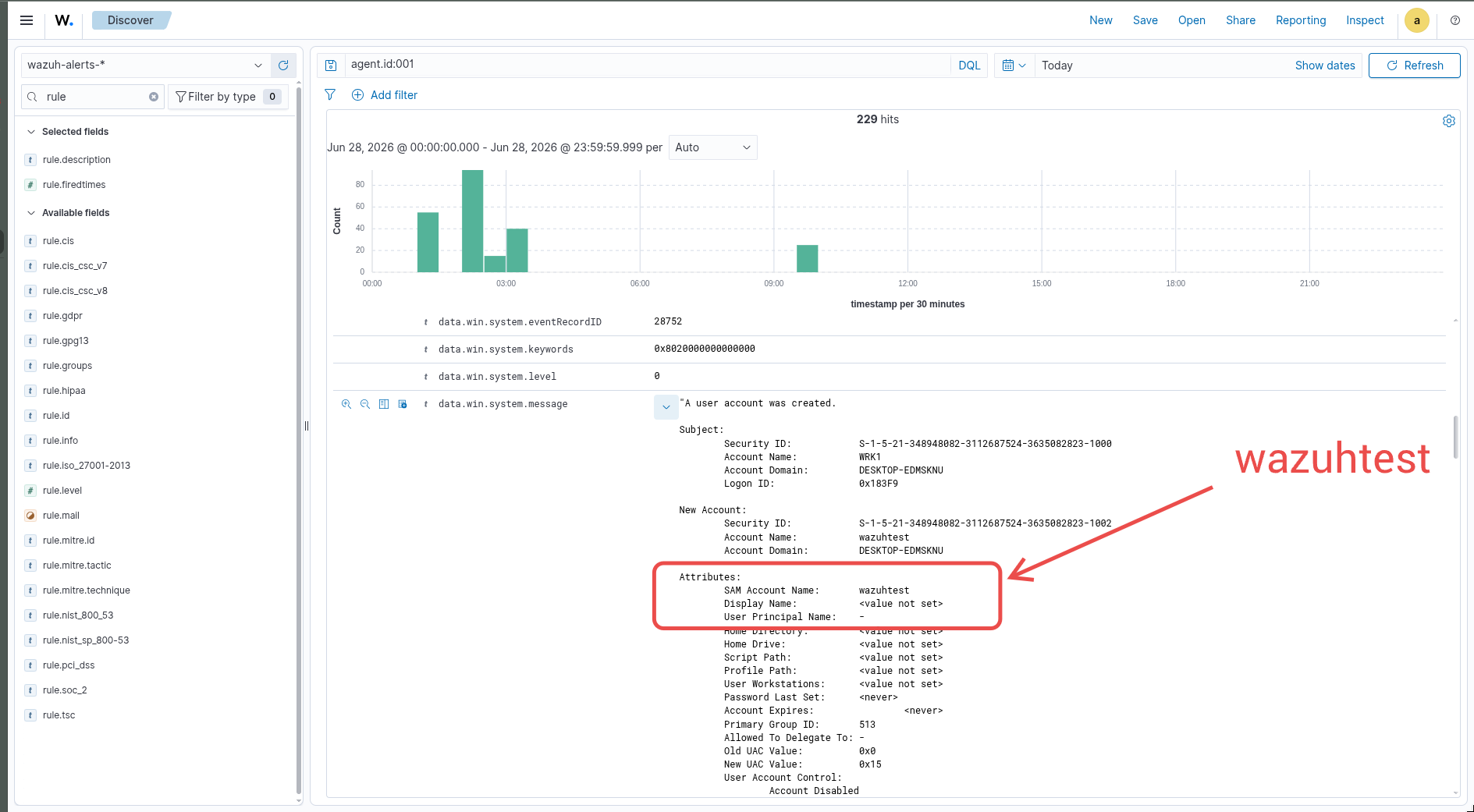Click the tallest histogram bar near 02:00
This screenshot has height=812, width=1474.
472,221
